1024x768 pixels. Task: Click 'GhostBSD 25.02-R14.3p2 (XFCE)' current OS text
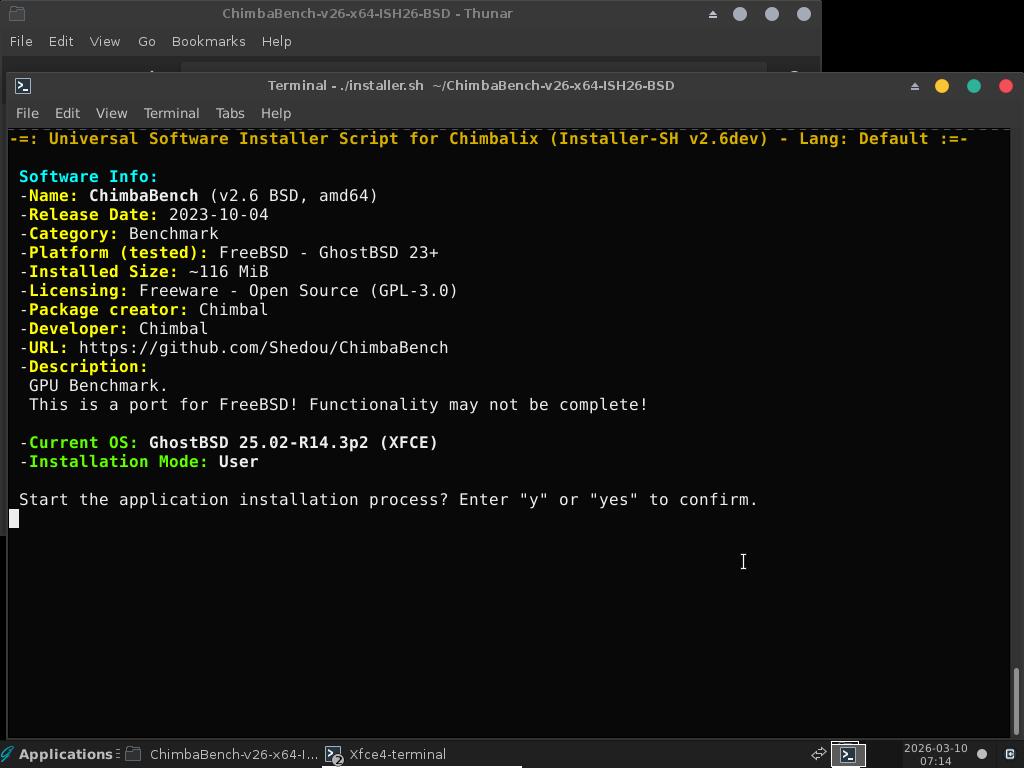tap(293, 442)
